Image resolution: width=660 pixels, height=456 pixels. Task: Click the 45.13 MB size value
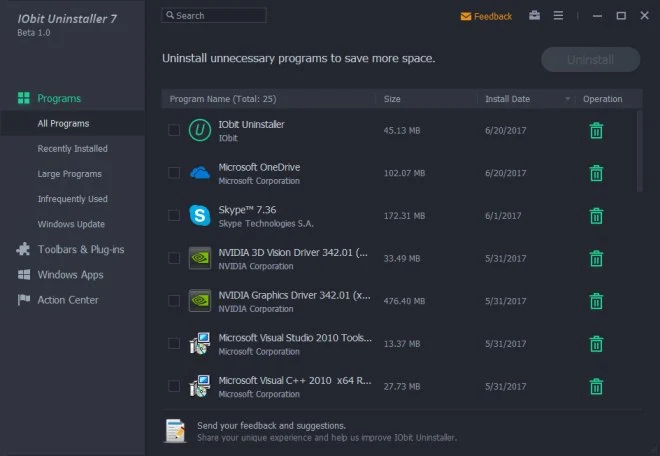[x=402, y=131]
